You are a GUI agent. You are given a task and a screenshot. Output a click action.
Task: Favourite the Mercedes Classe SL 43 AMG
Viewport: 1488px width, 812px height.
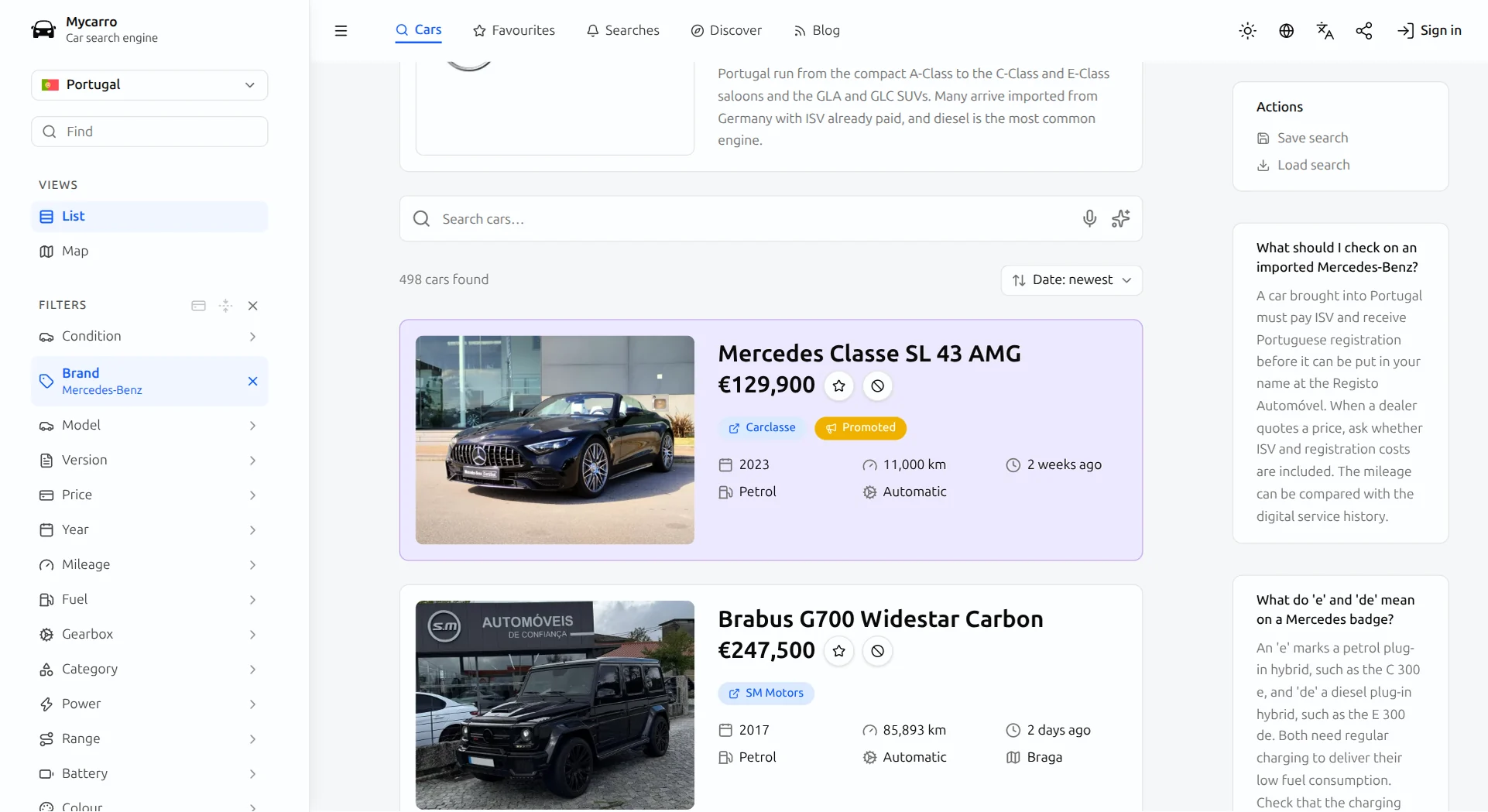(838, 385)
